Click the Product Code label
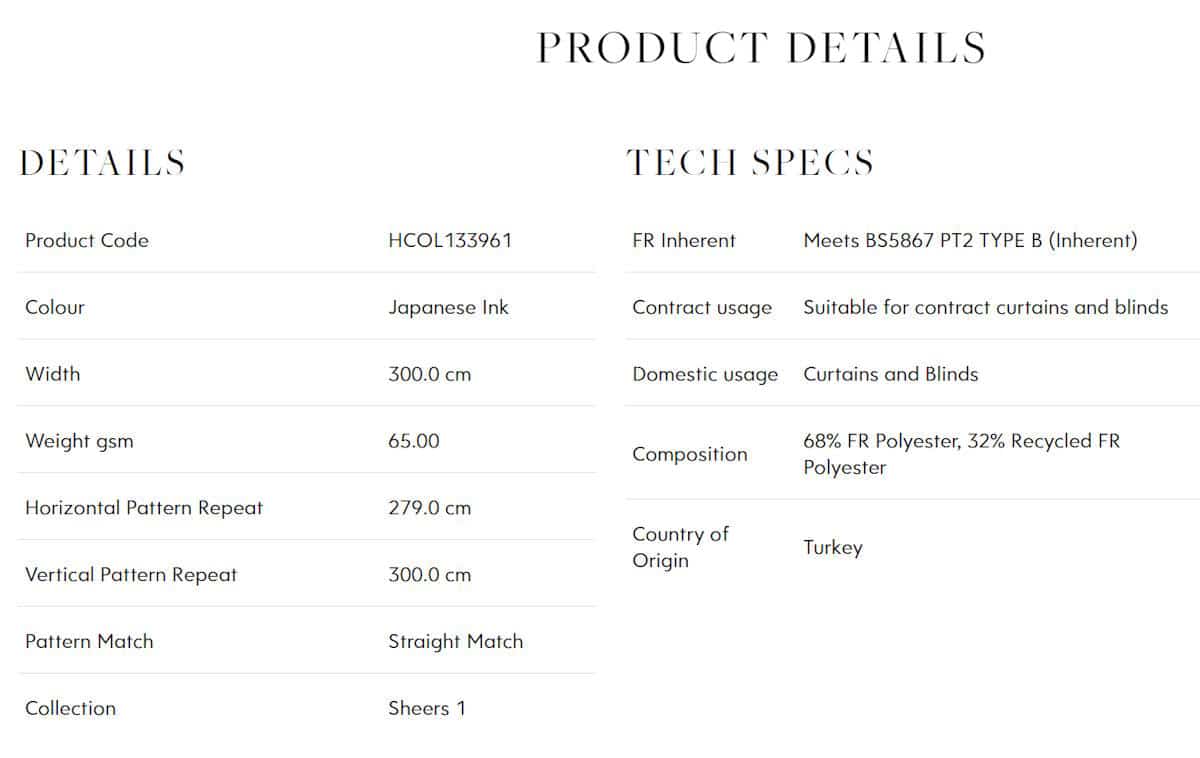The width and height of the screenshot is (1200, 758). [87, 240]
